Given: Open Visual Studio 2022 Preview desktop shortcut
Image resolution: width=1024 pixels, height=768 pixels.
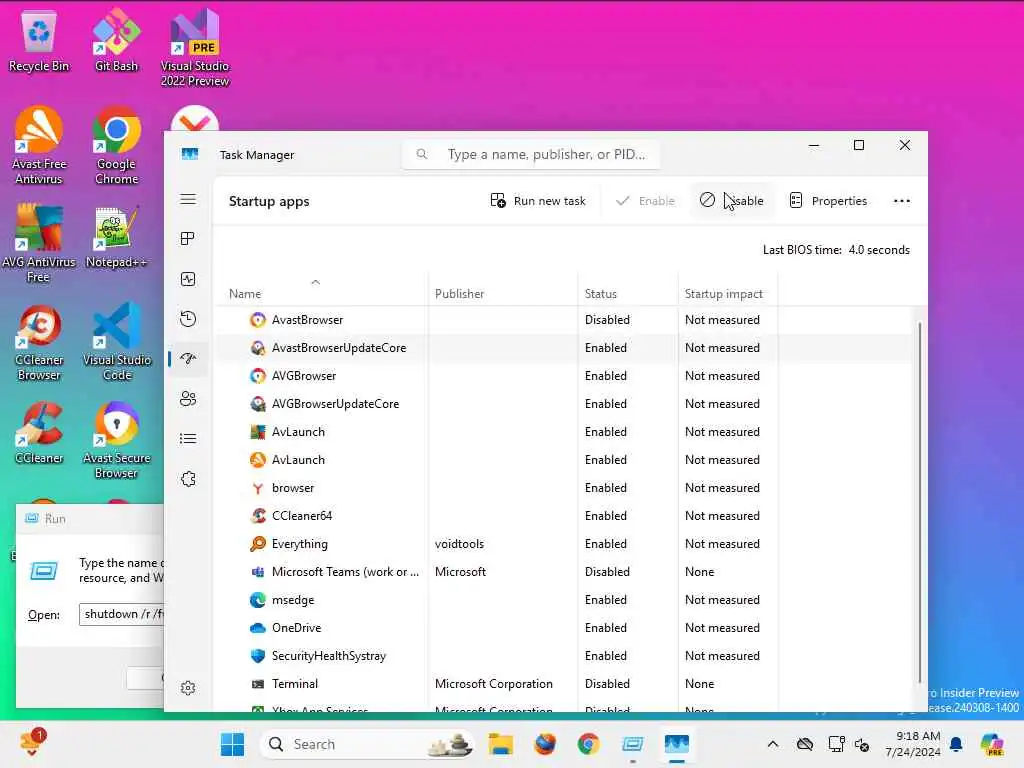Looking at the screenshot, I should pos(195,48).
